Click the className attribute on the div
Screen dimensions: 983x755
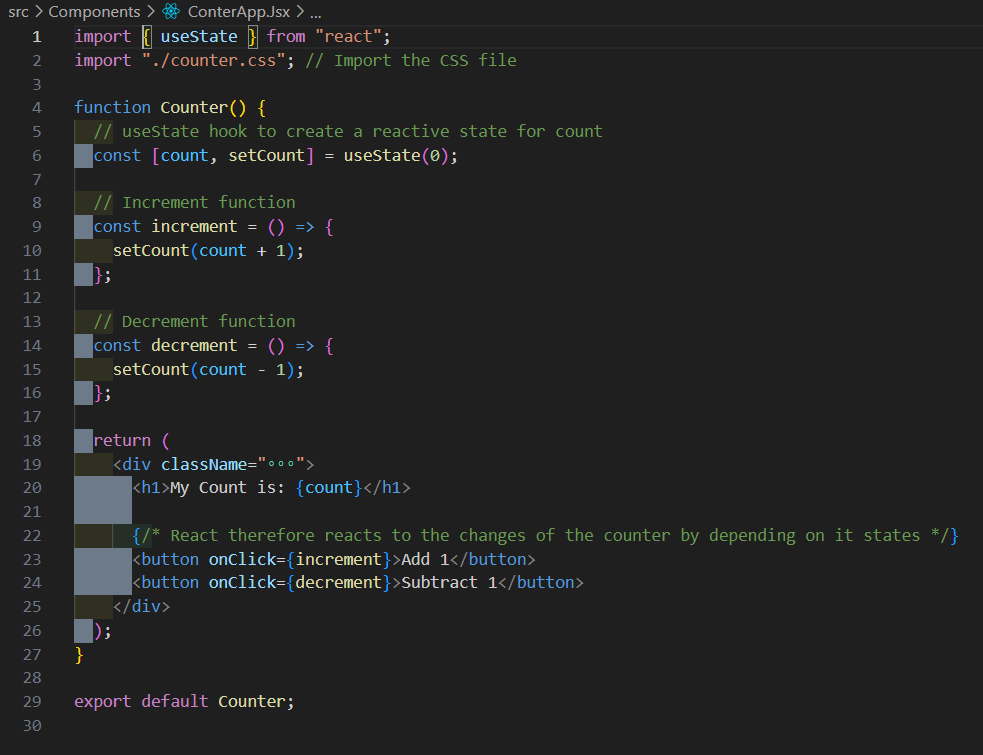coord(204,464)
